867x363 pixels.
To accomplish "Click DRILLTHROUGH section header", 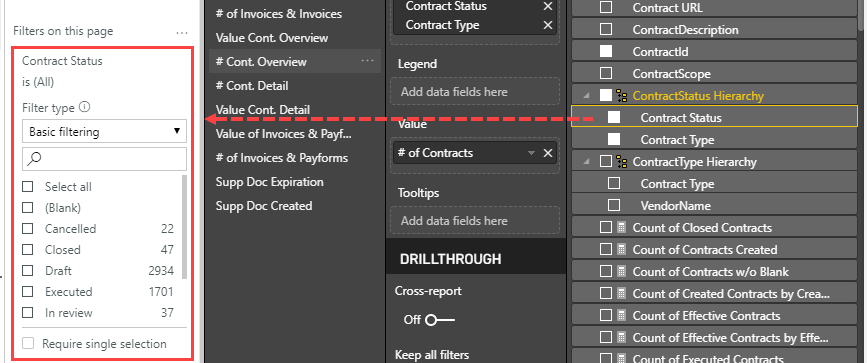I will 450,259.
